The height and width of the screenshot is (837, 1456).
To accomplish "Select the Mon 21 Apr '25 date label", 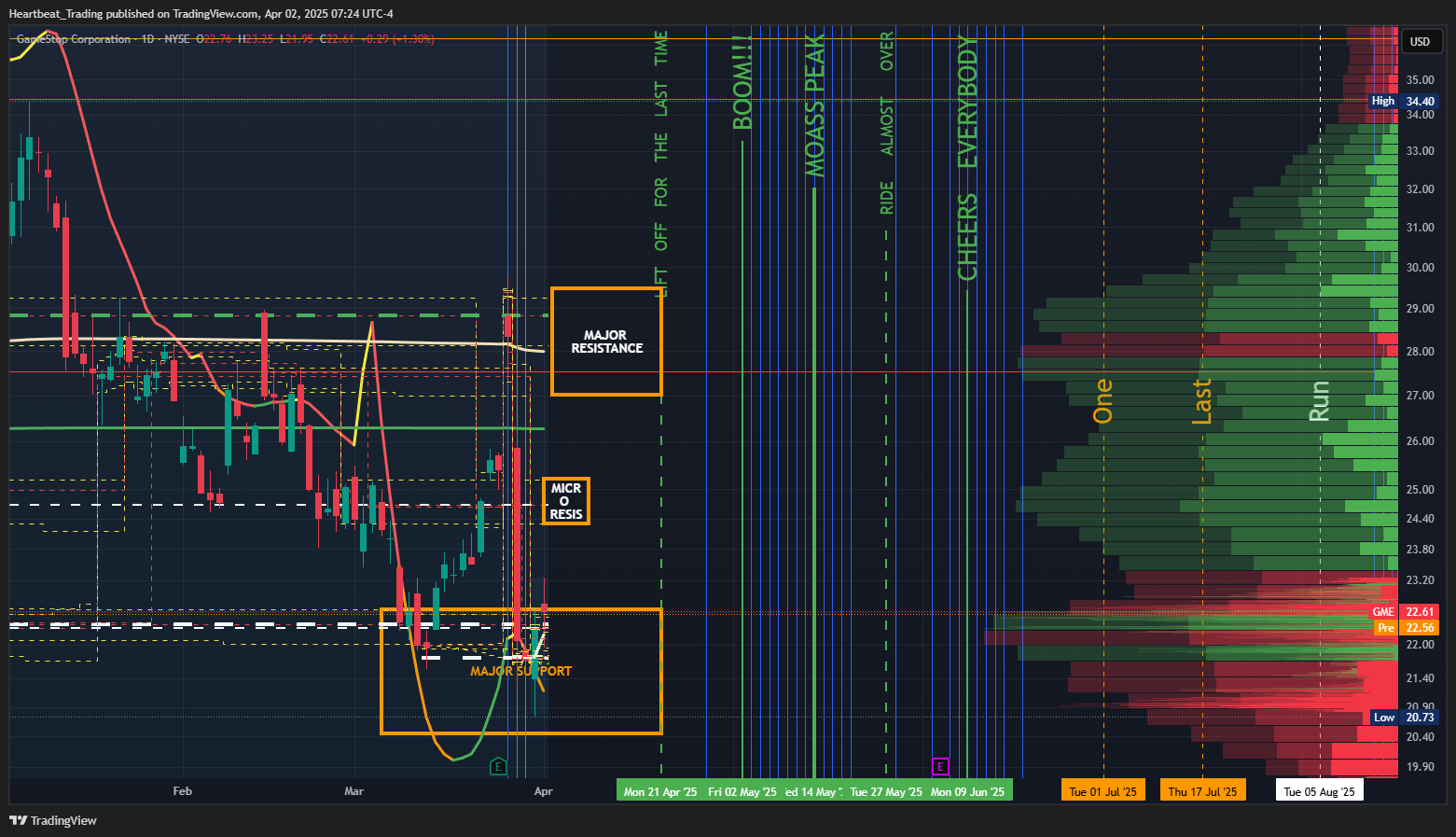I will [660, 791].
